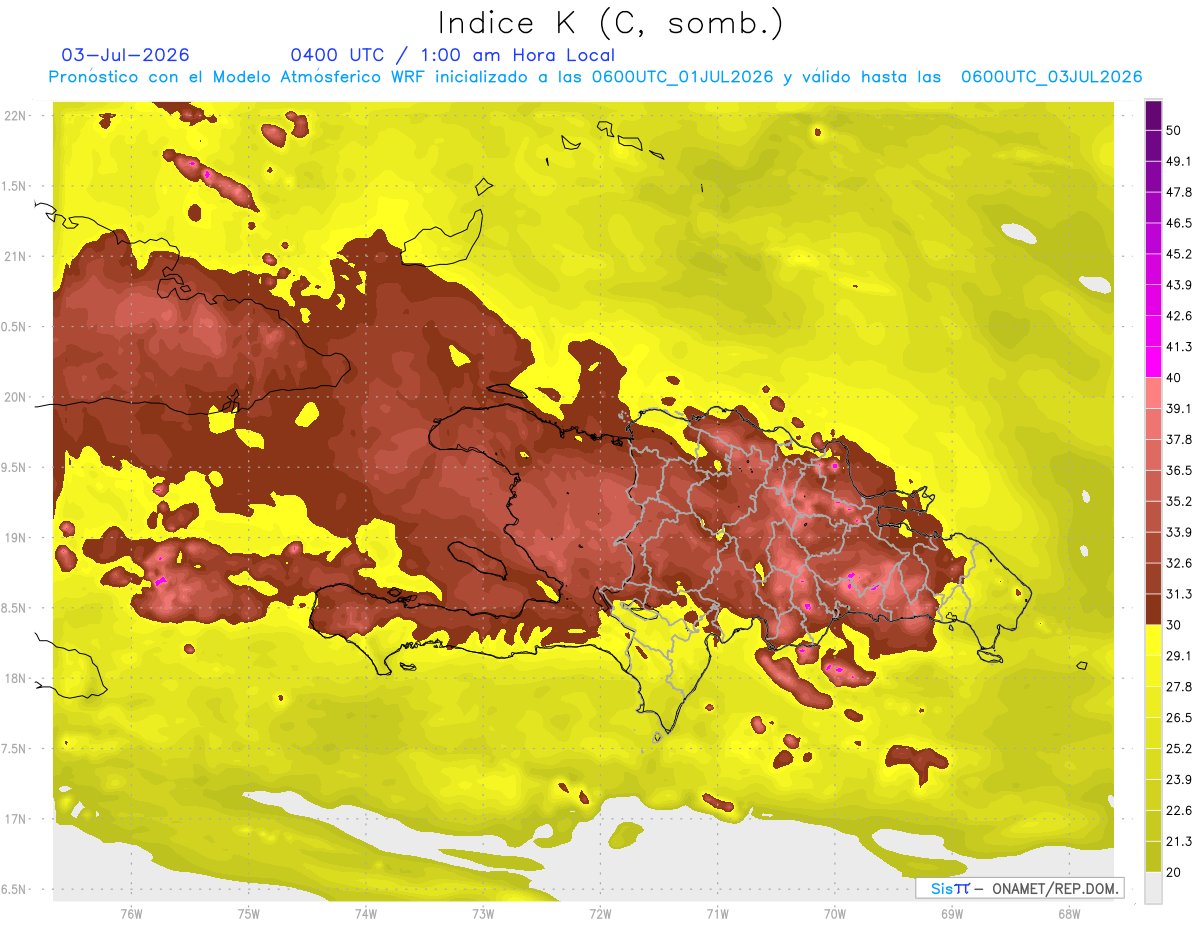Click the 70W longitude label
The image size is (1200, 927).
point(835,913)
